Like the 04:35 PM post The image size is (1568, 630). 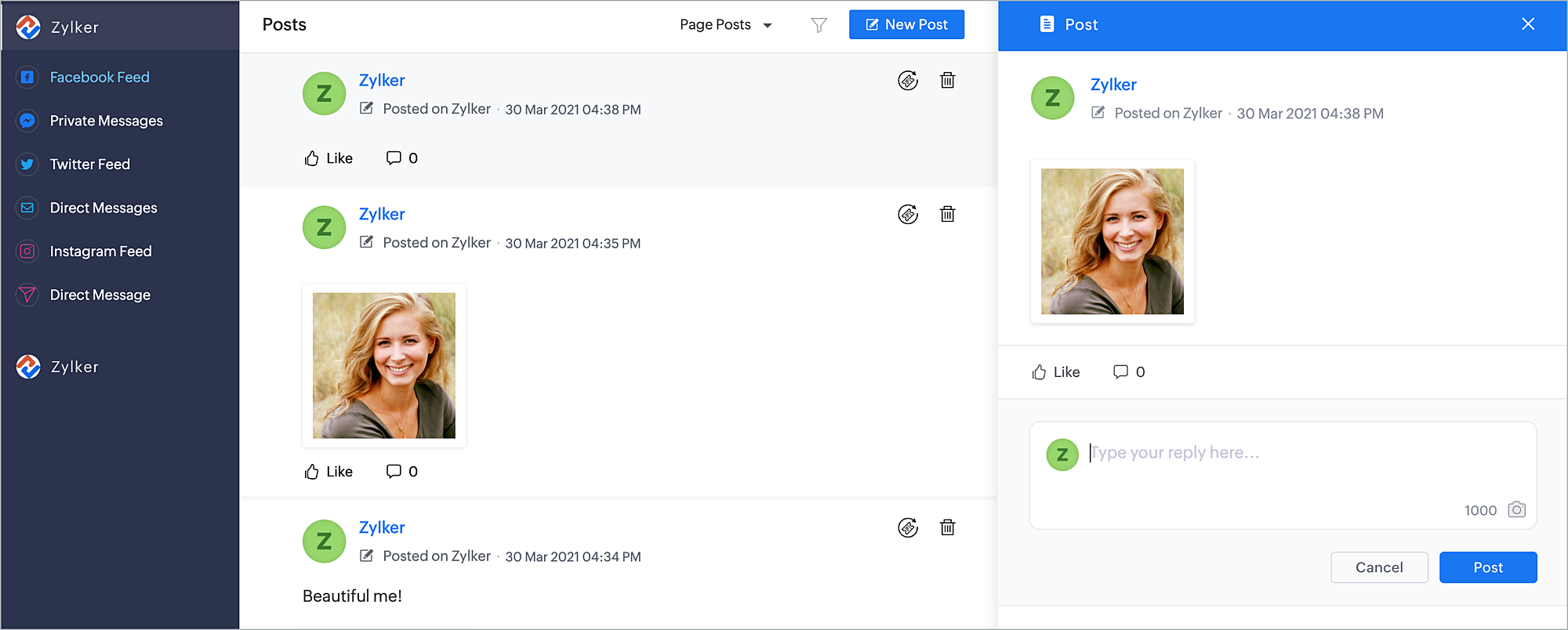point(328,472)
